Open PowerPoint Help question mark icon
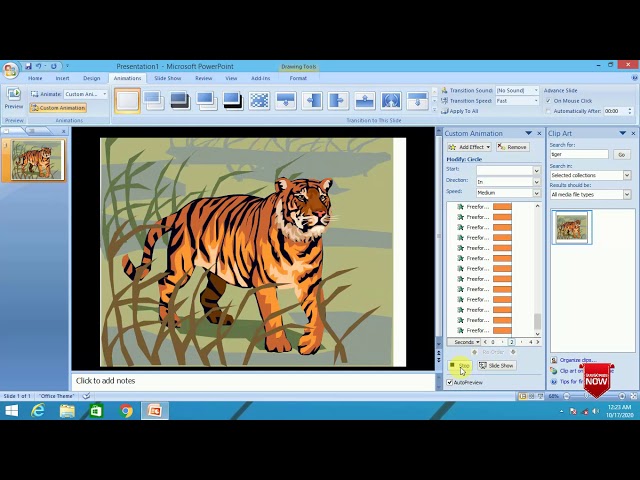 (634, 78)
